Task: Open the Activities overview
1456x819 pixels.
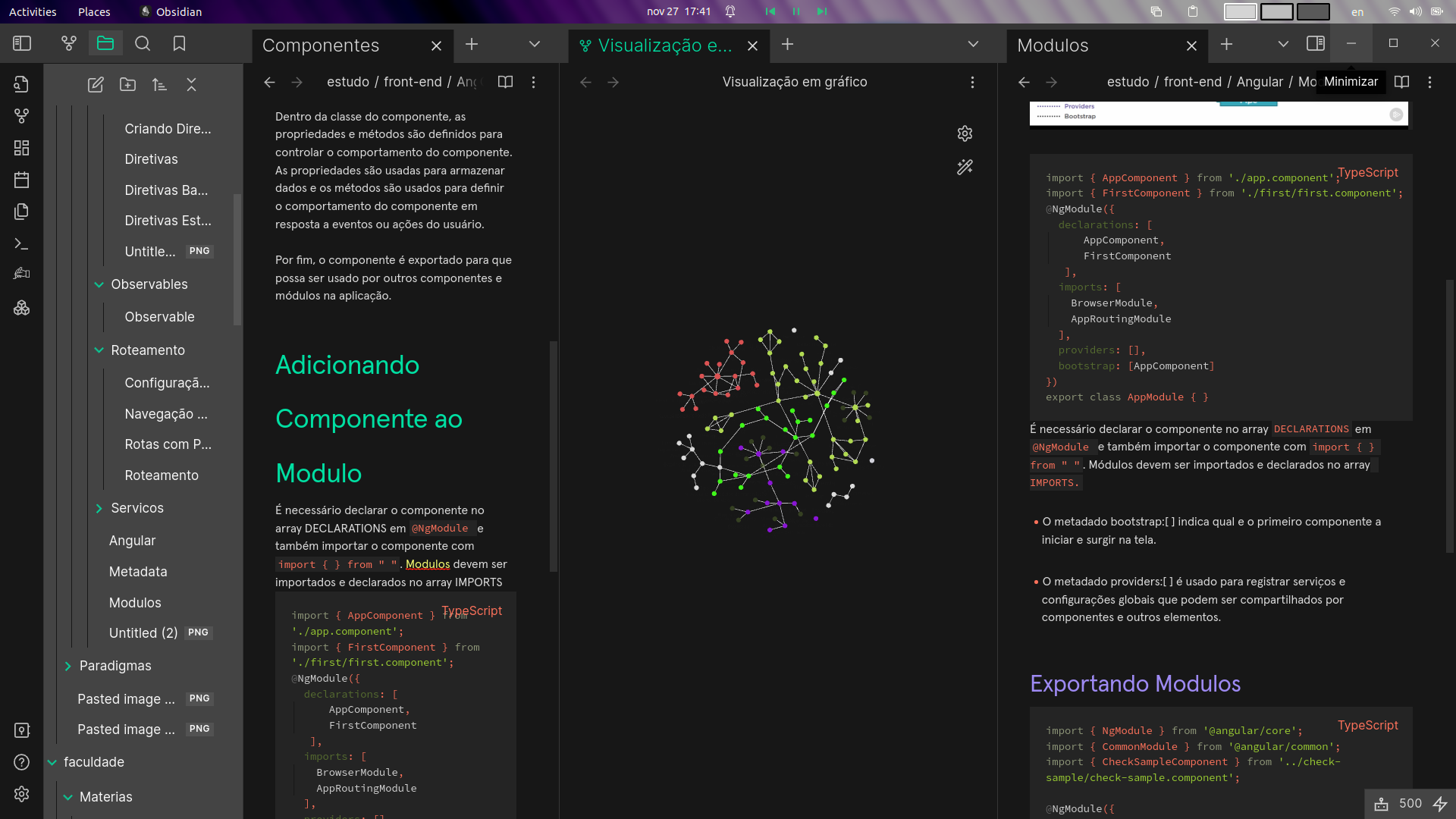Action: [33, 11]
